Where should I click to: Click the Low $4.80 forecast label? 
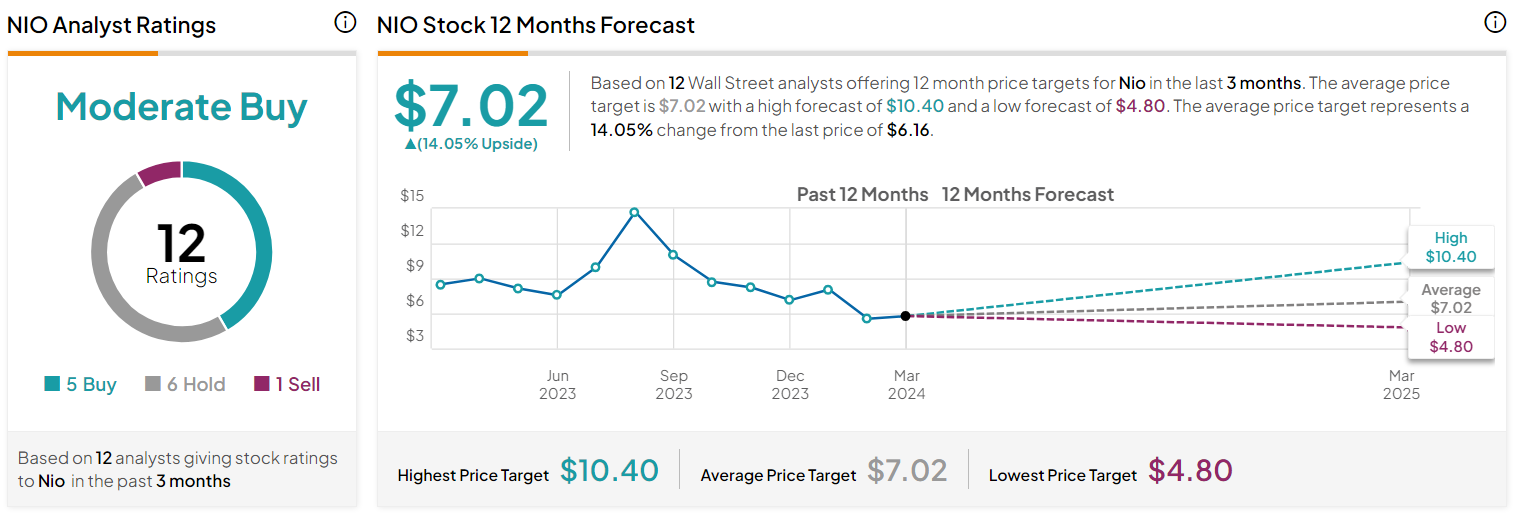tap(1451, 337)
